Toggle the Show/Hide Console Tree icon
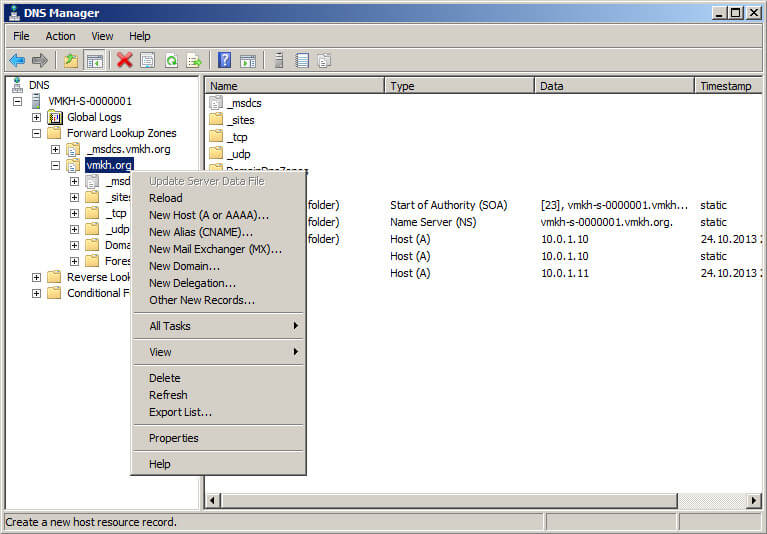 point(94,61)
